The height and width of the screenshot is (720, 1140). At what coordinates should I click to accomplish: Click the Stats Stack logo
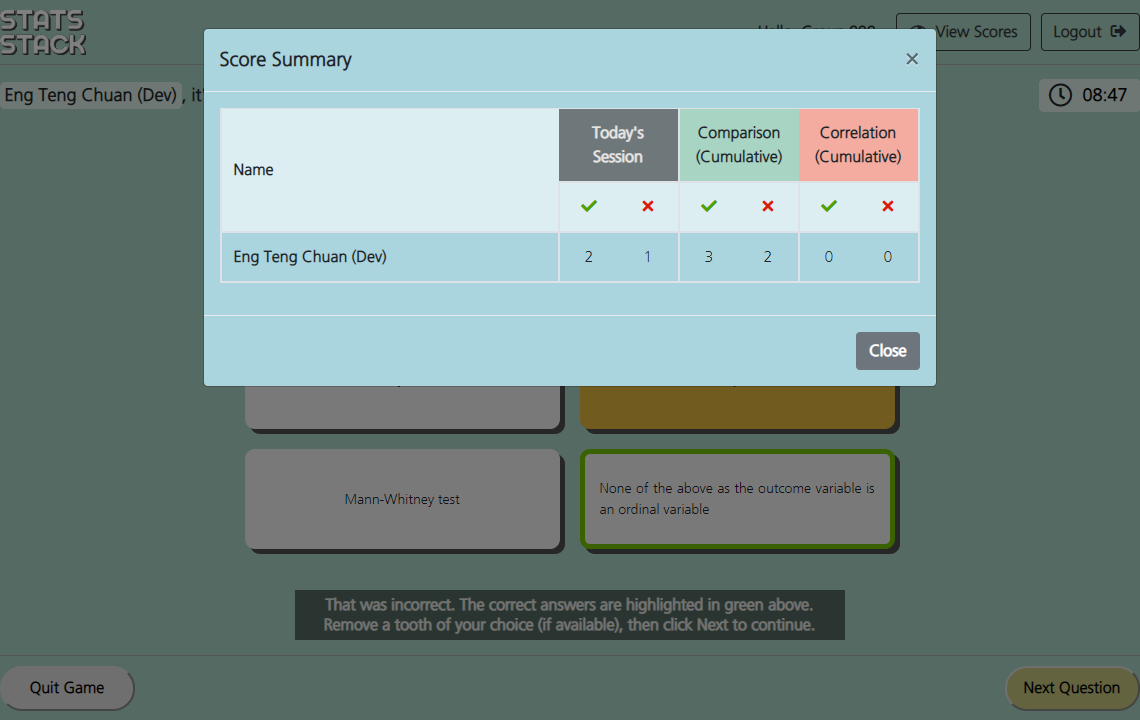click(x=43, y=32)
